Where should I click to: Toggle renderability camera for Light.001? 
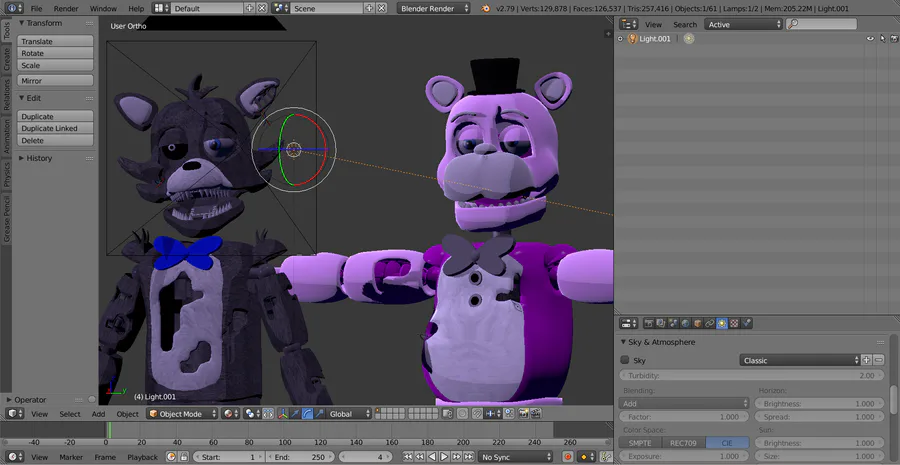click(x=894, y=39)
